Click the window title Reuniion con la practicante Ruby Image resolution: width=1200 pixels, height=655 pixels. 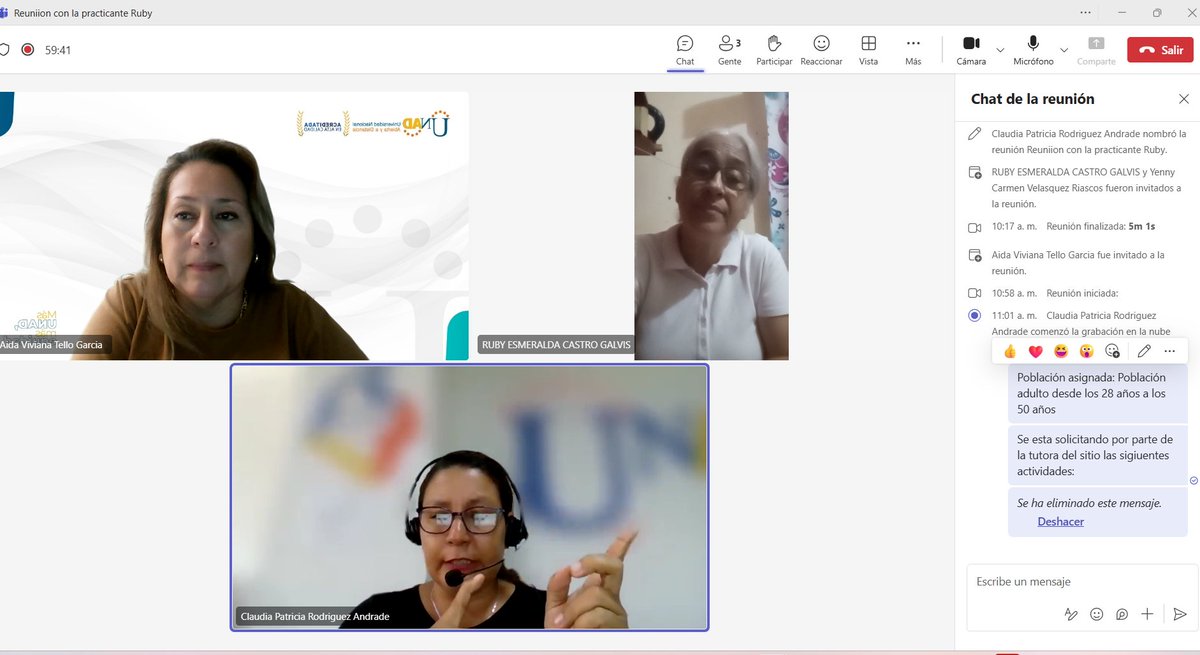pyautogui.click(x=83, y=13)
